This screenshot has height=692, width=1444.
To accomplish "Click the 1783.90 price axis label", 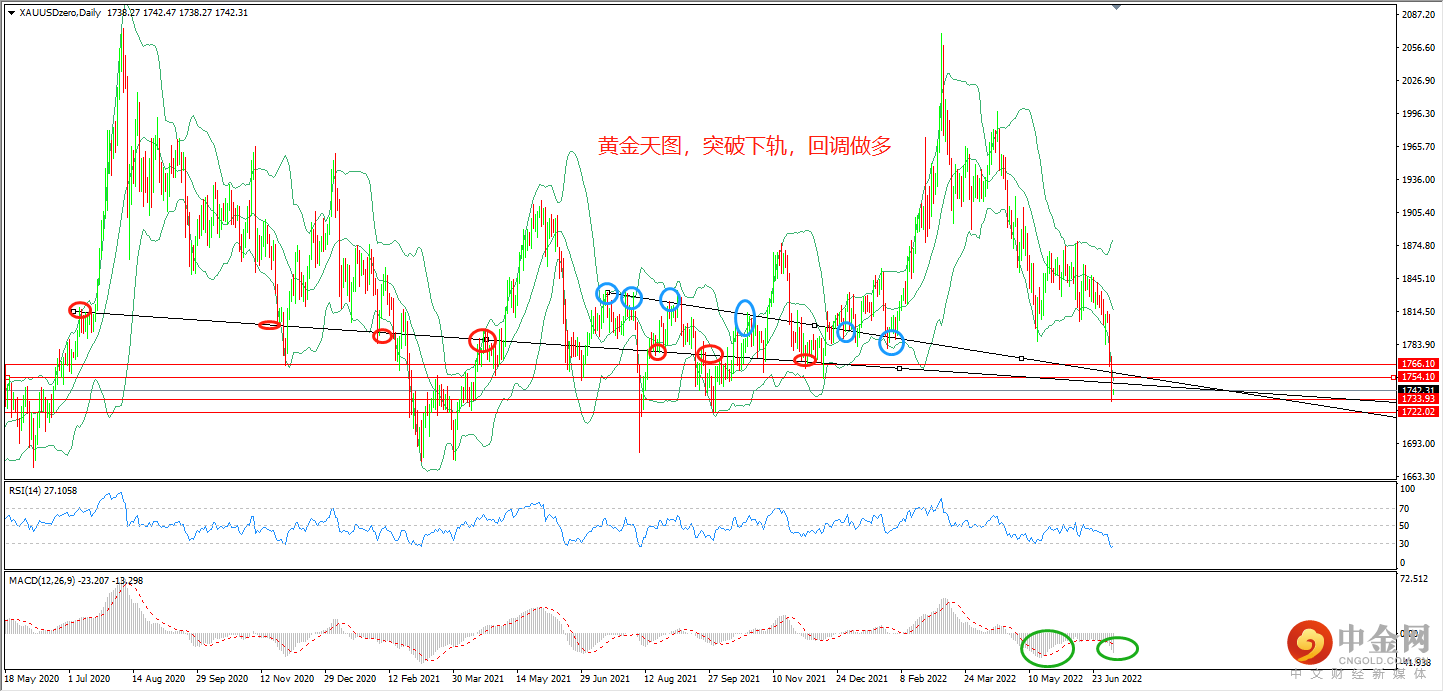I will coord(1420,345).
